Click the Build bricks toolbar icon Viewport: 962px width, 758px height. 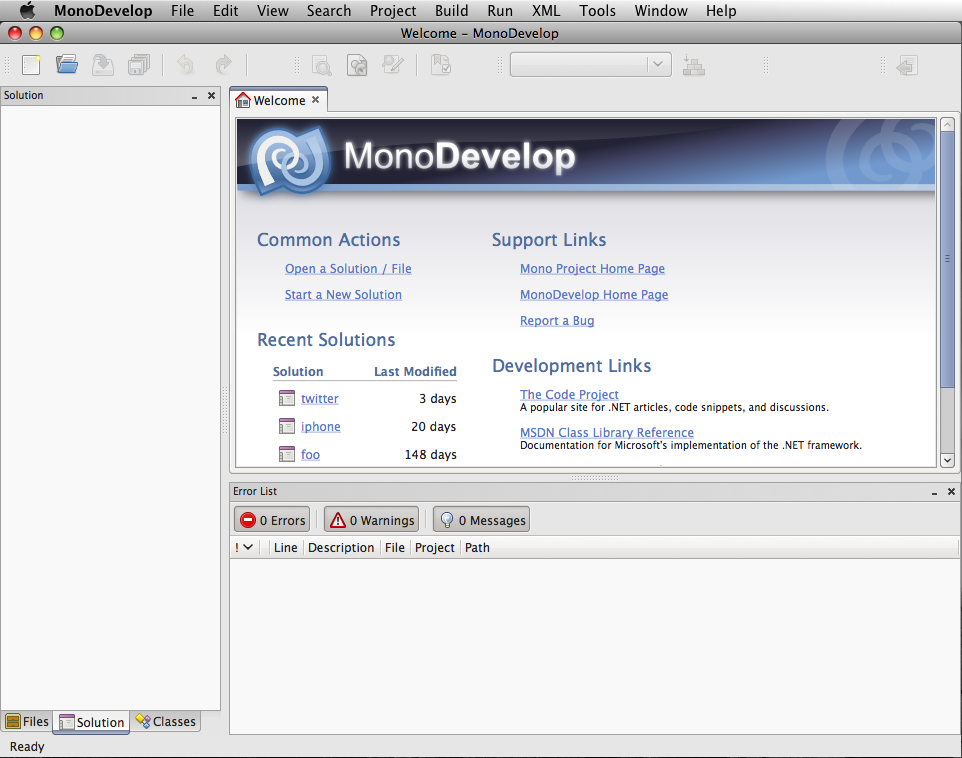coord(694,65)
